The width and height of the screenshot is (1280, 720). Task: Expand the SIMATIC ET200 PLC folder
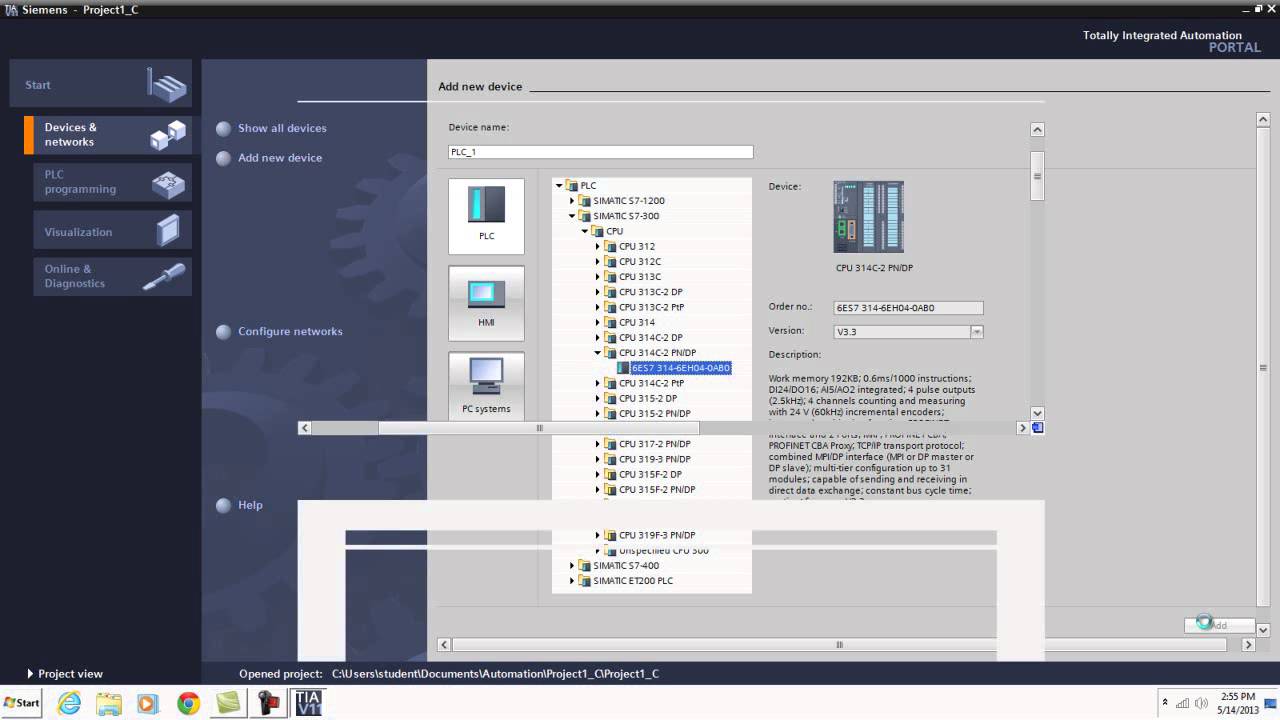click(x=573, y=581)
